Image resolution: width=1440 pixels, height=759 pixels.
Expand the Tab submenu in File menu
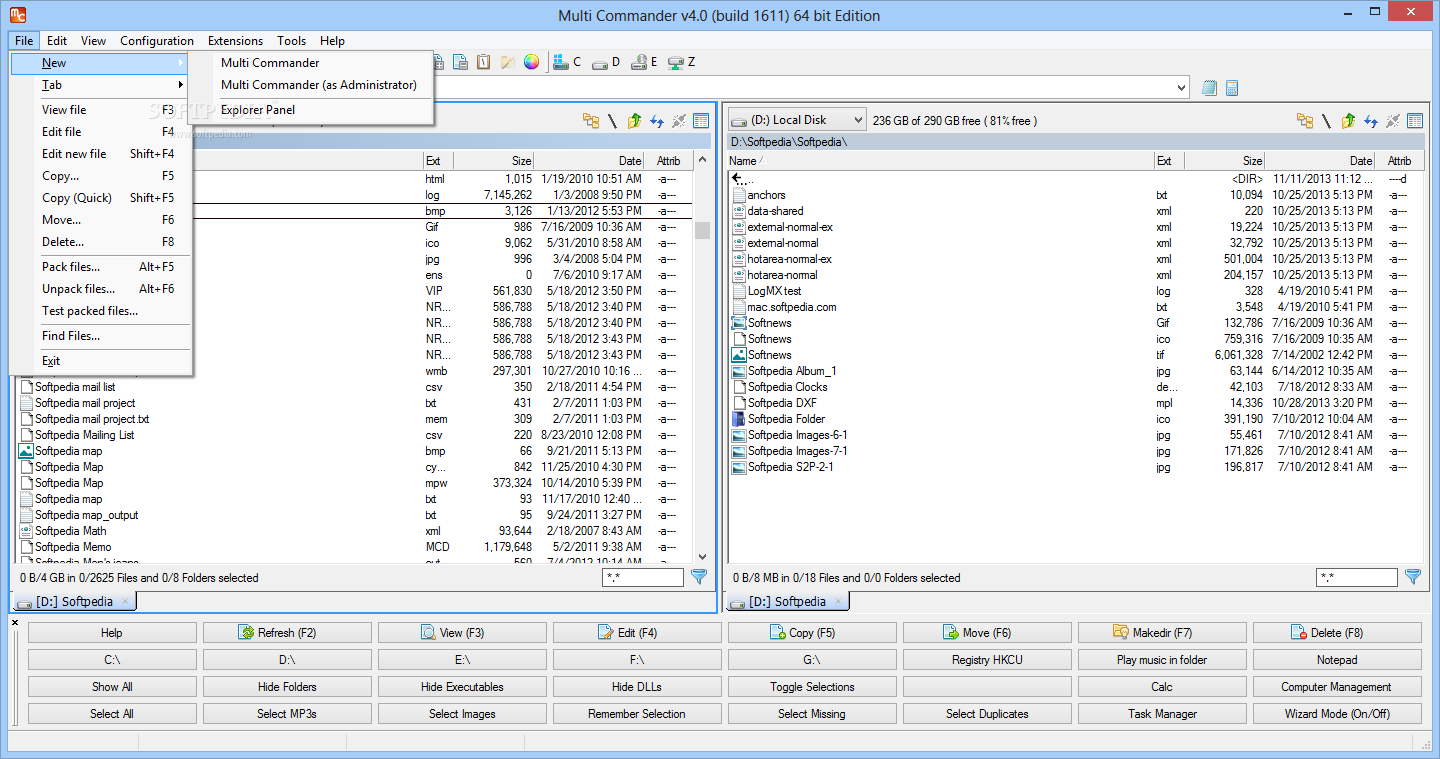point(101,85)
